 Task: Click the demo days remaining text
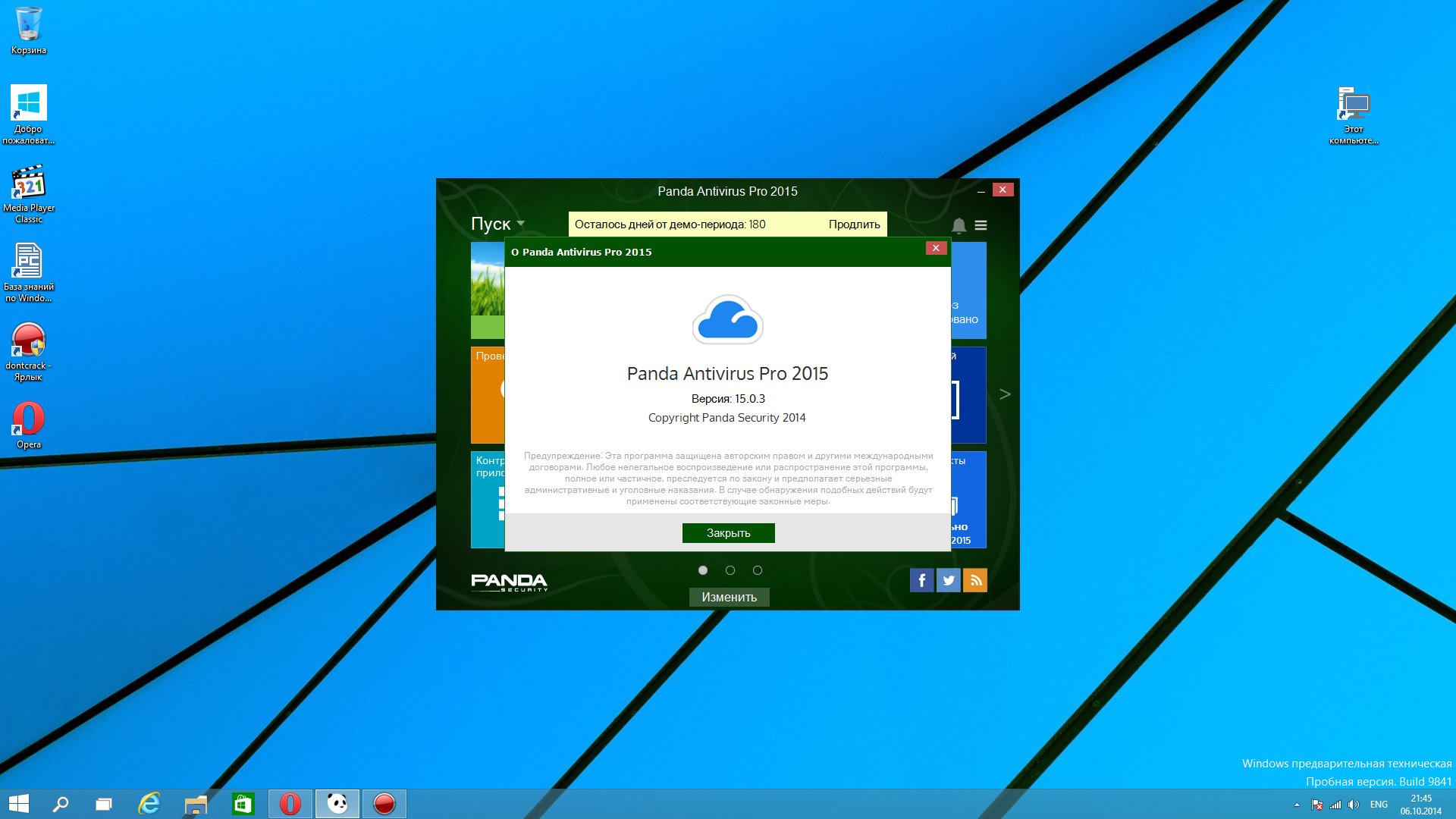tap(670, 224)
